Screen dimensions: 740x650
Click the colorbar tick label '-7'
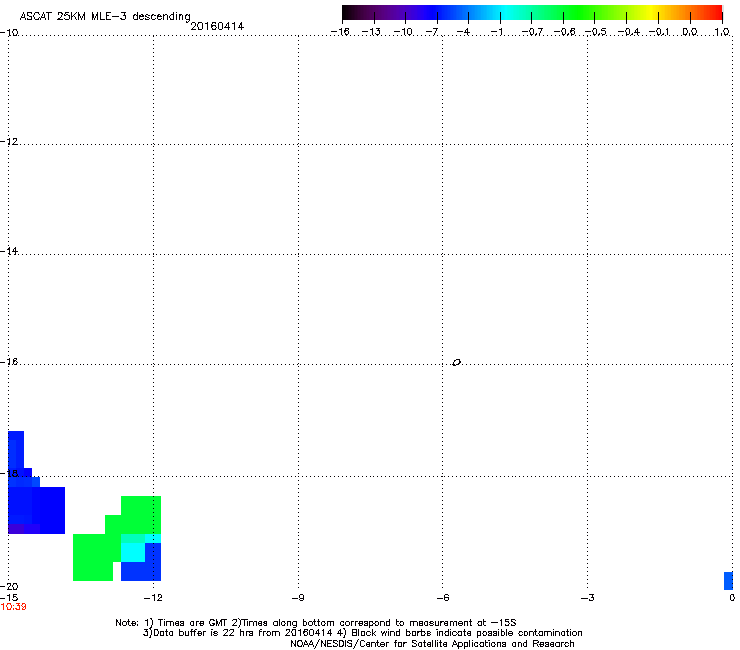431,32
